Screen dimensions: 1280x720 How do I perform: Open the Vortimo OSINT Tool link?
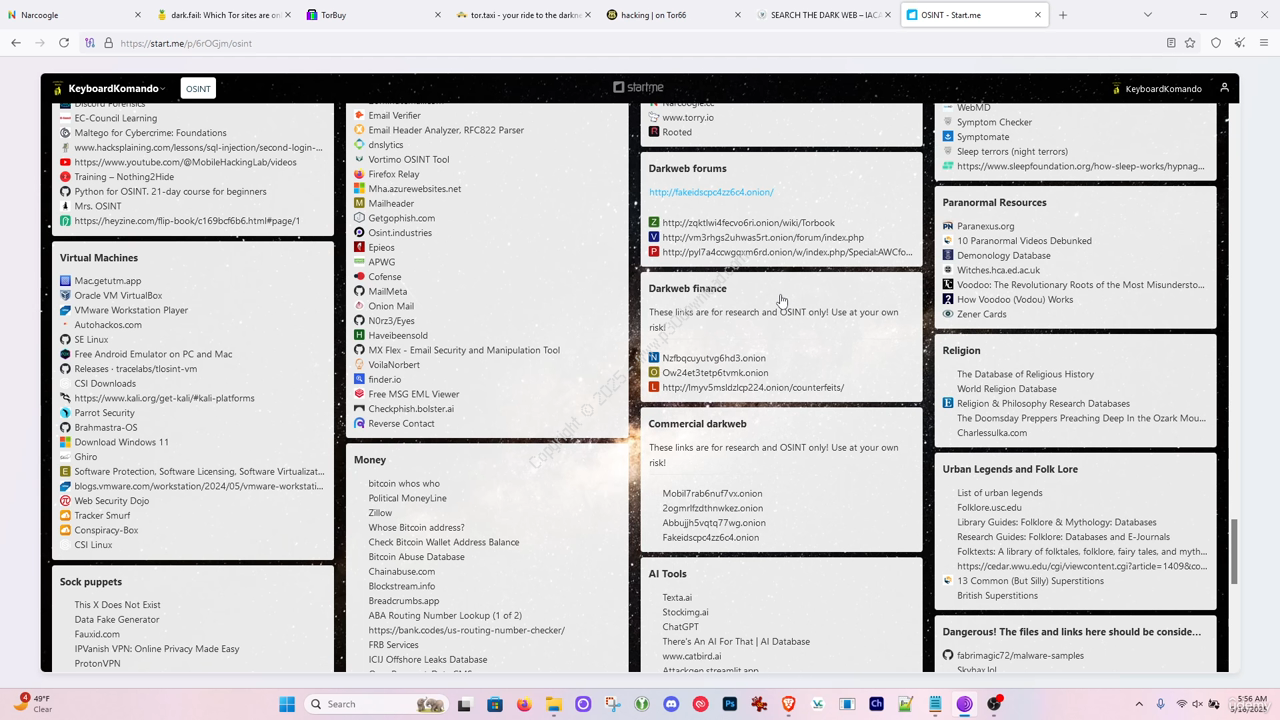(x=408, y=159)
